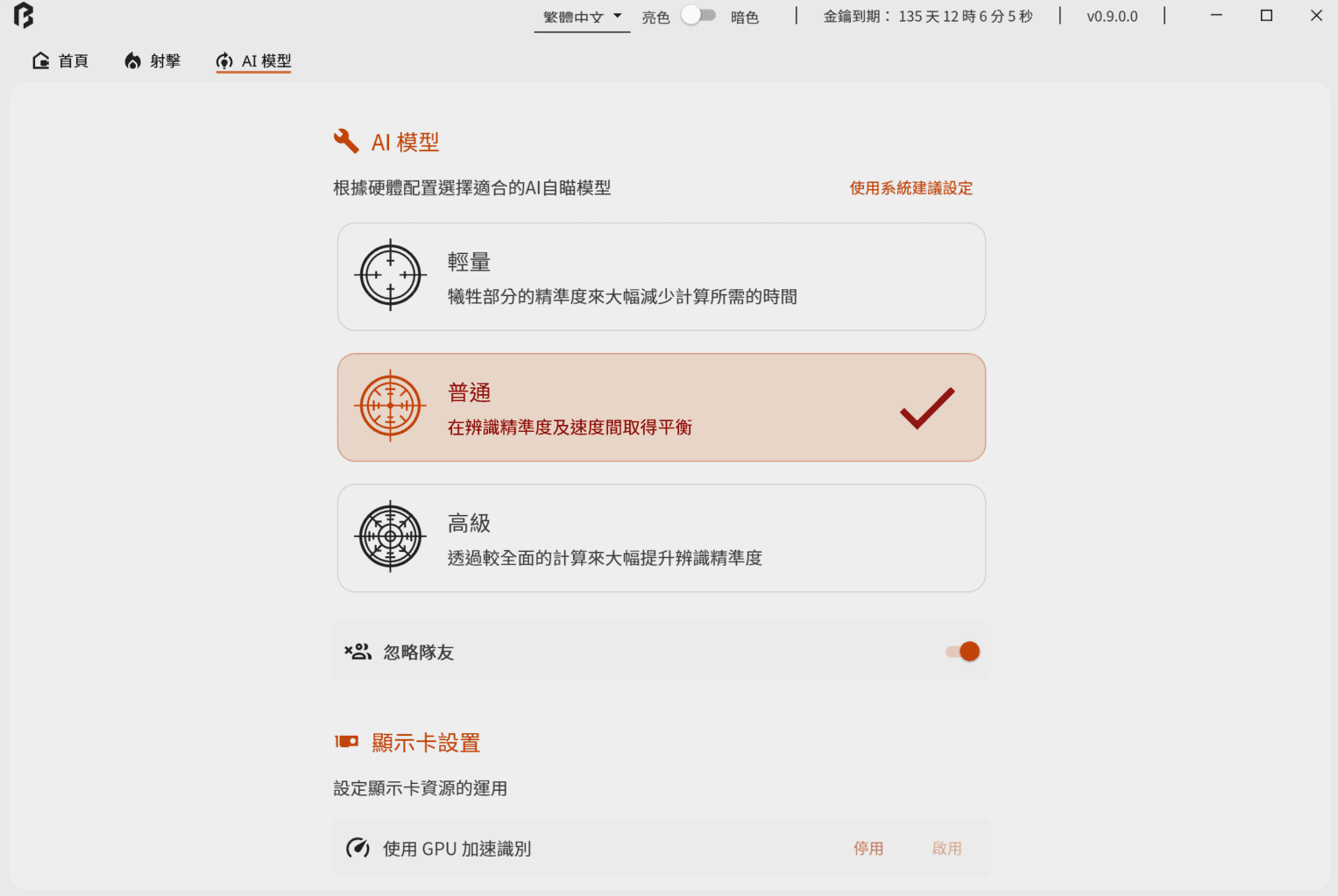This screenshot has height=896, width=1338.
Task: Click the AI 模型 tab icon
Action: 224,60
